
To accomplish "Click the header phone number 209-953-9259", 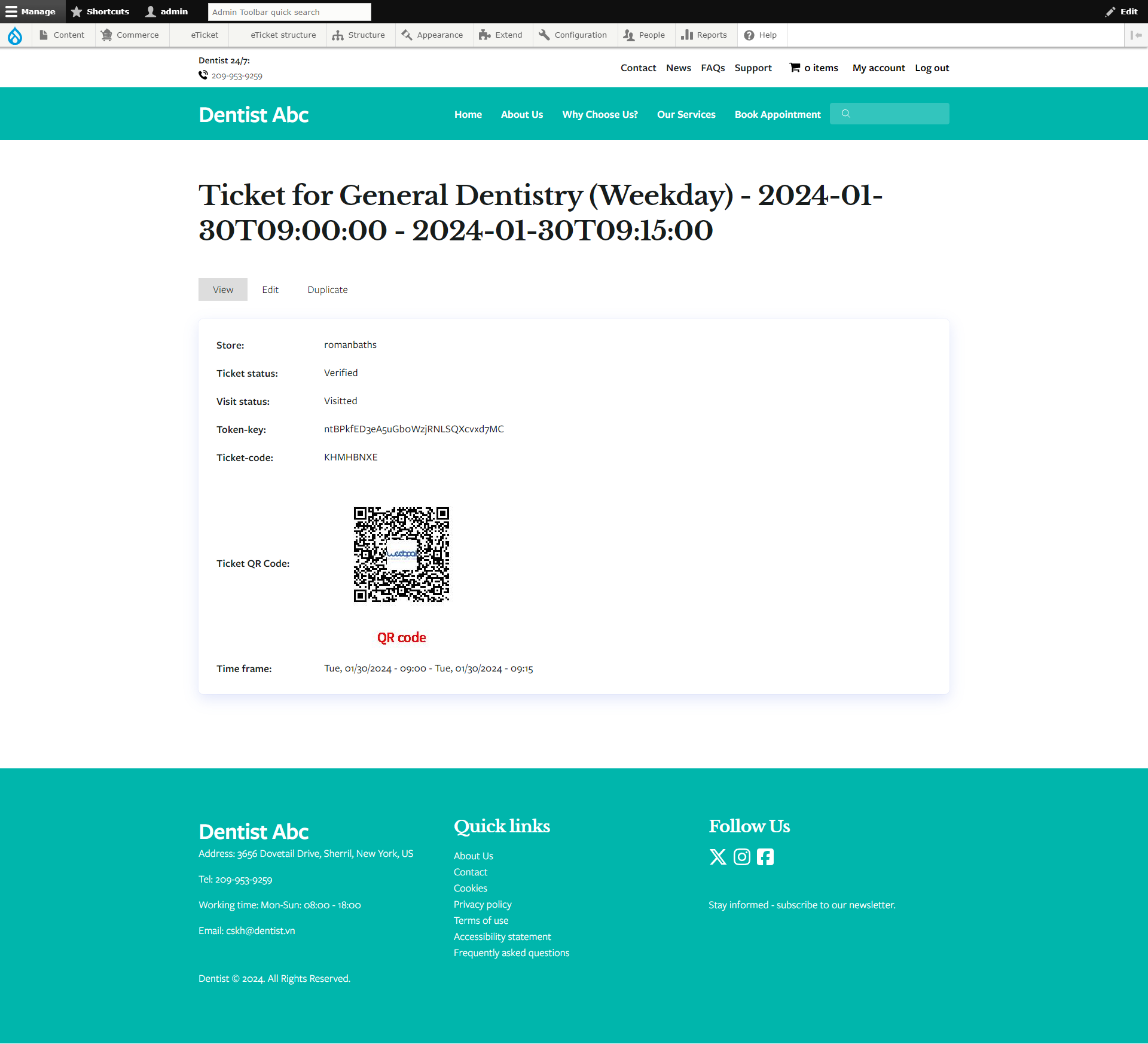I will [237, 76].
